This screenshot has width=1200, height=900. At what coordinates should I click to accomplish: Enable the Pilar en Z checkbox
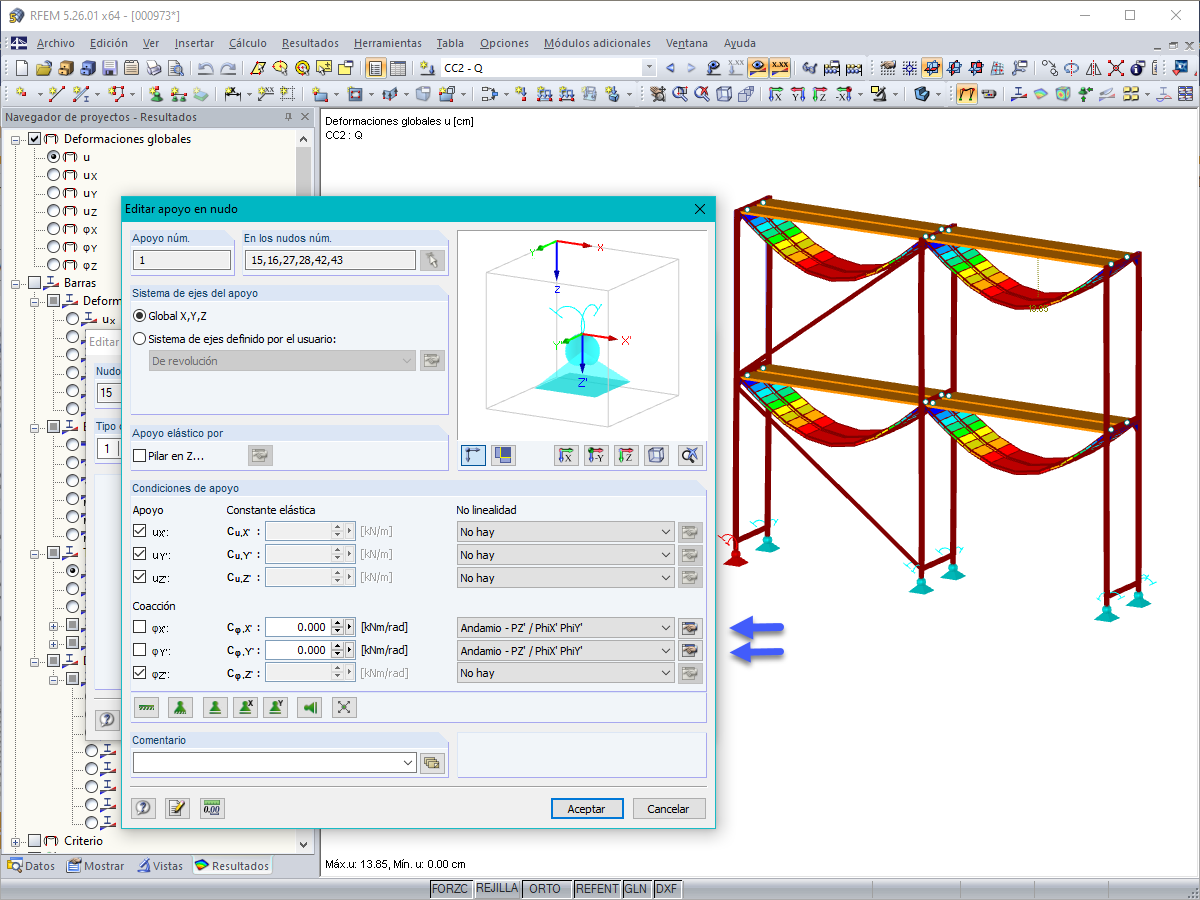[x=140, y=456]
